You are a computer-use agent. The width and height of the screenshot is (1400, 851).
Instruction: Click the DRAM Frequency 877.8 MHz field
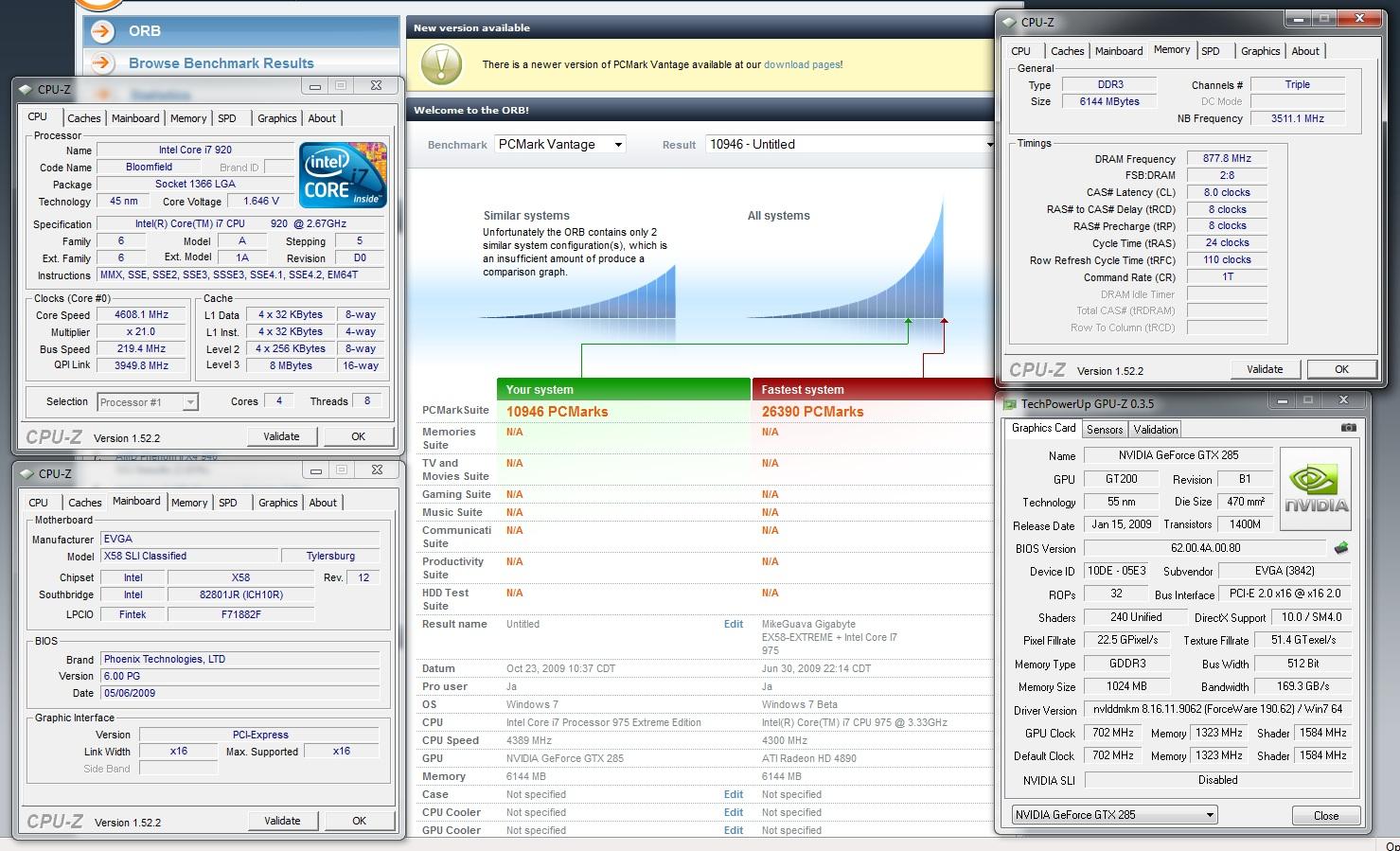1227,158
